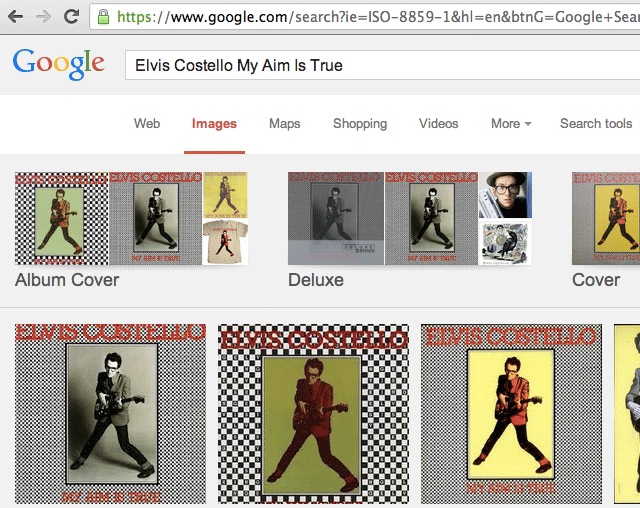
Task: Open the Shopping tab
Action: click(360, 124)
